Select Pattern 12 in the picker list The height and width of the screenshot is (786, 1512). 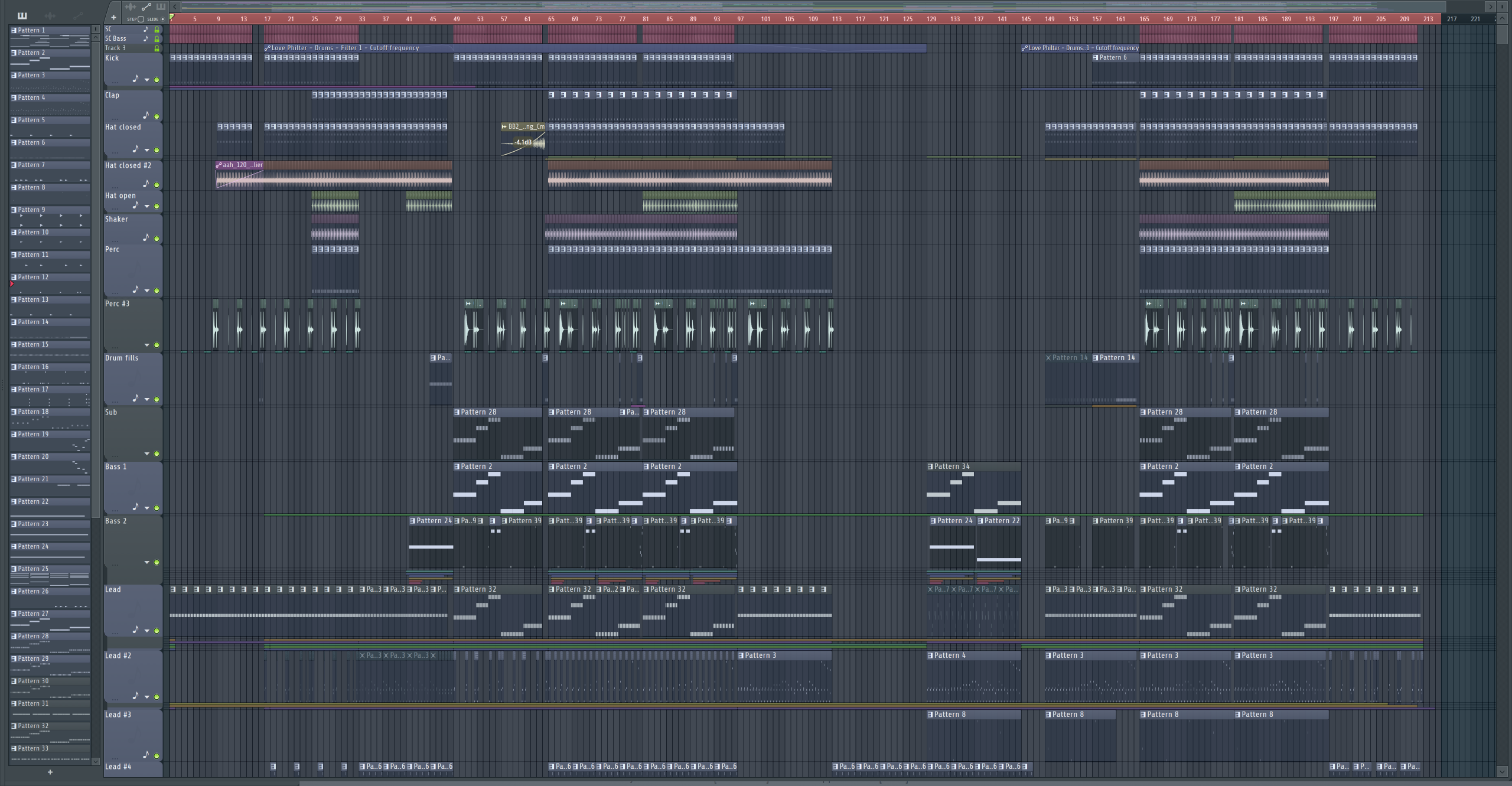(50, 282)
